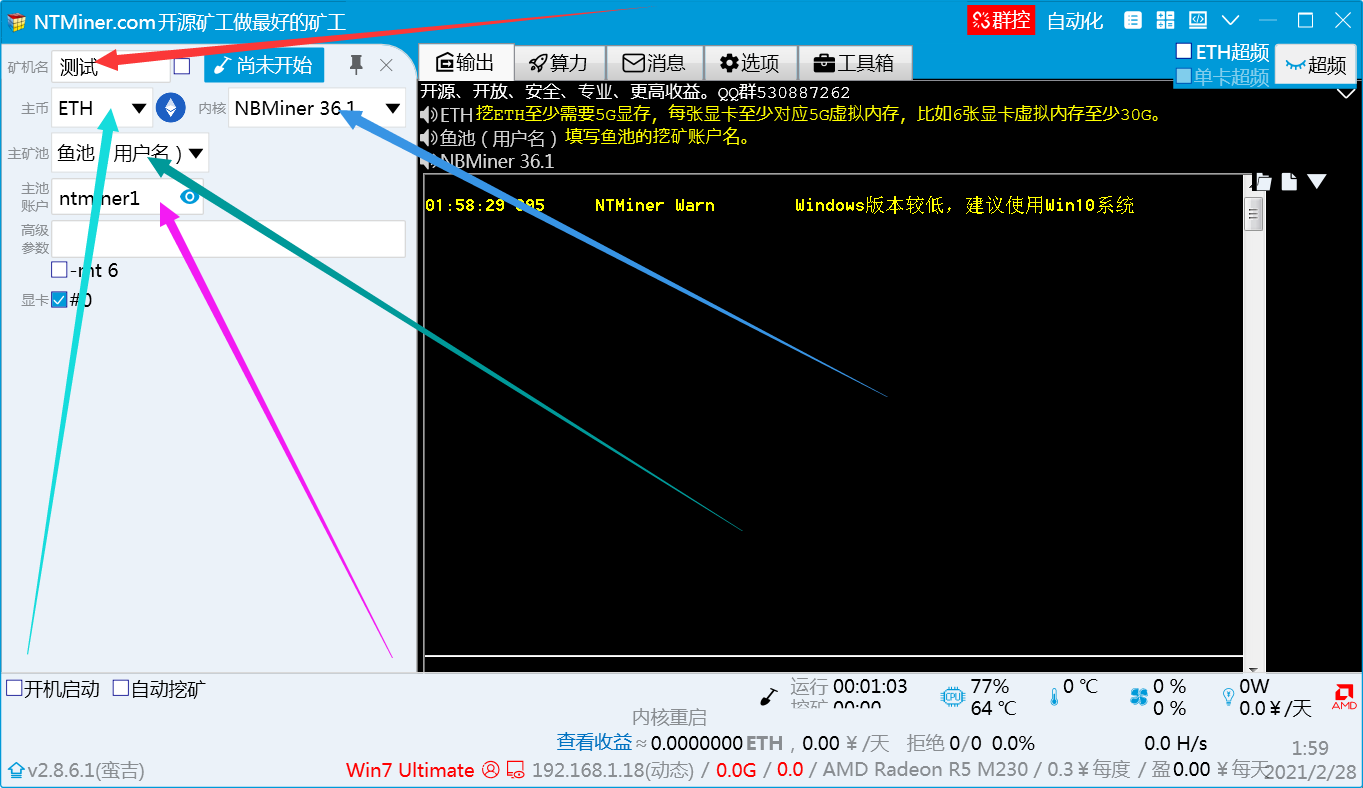Open 自动化 in the title bar
1363x788 pixels.
(1075, 21)
